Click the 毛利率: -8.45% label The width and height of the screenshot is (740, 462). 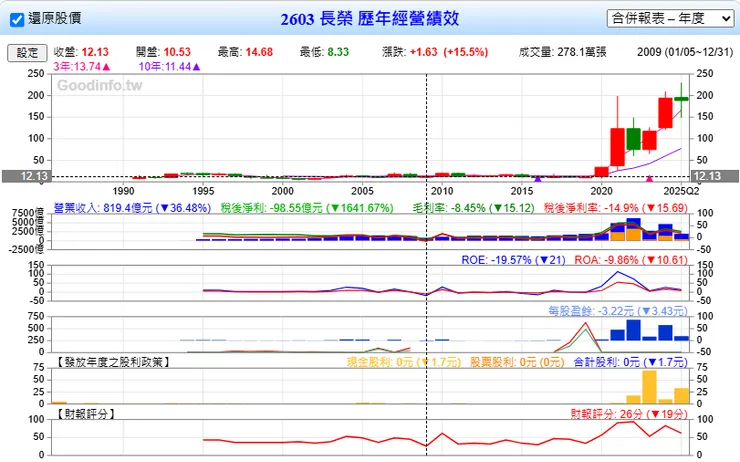[473, 208]
